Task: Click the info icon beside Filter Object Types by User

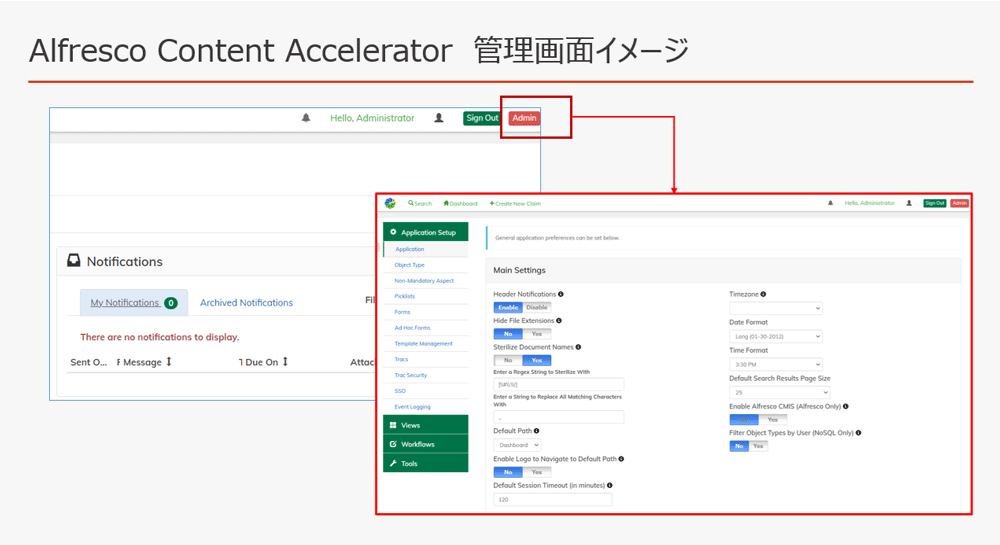Action: [x=858, y=433]
